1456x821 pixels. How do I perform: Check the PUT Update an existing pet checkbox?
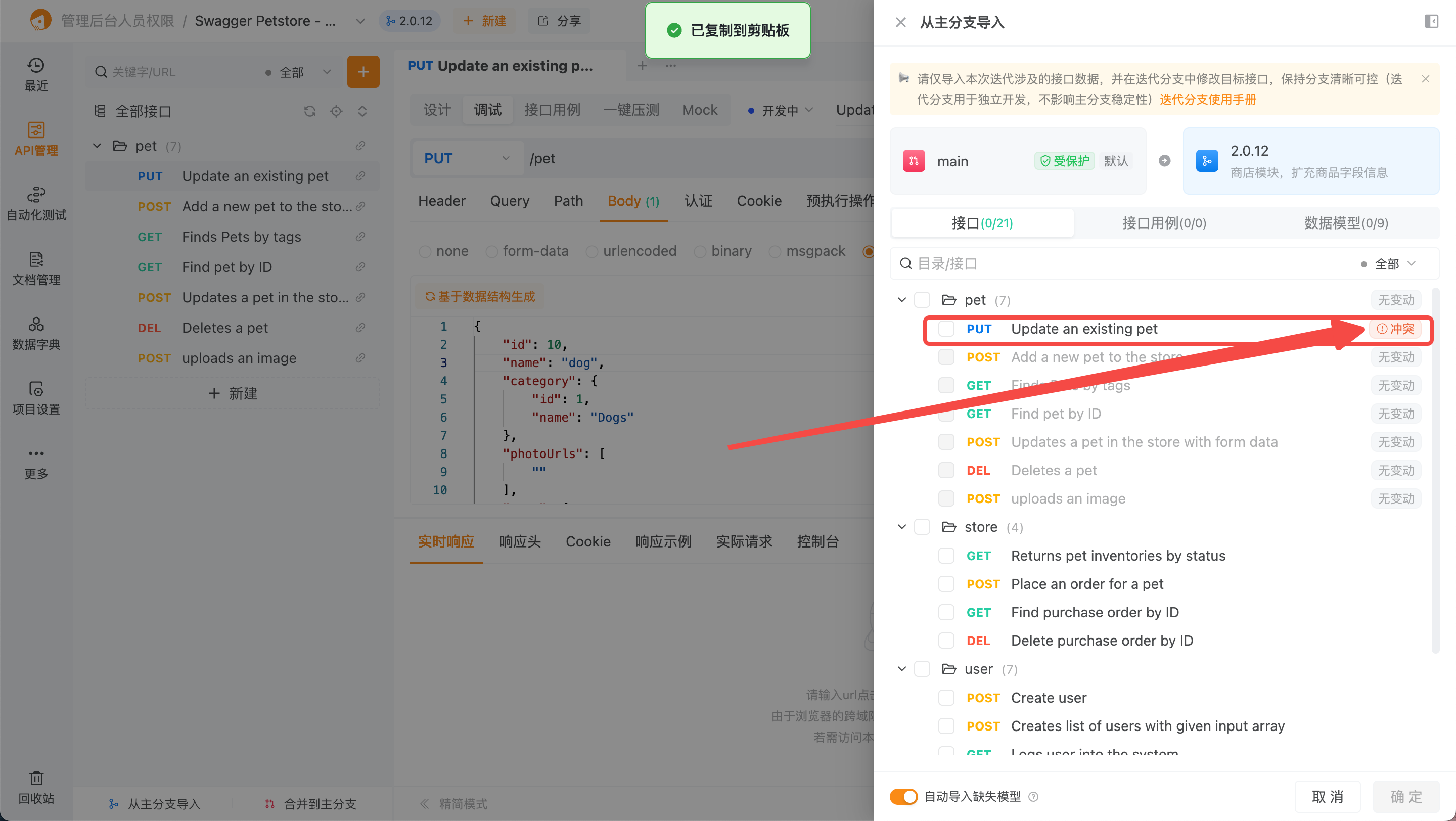(x=945, y=329)
